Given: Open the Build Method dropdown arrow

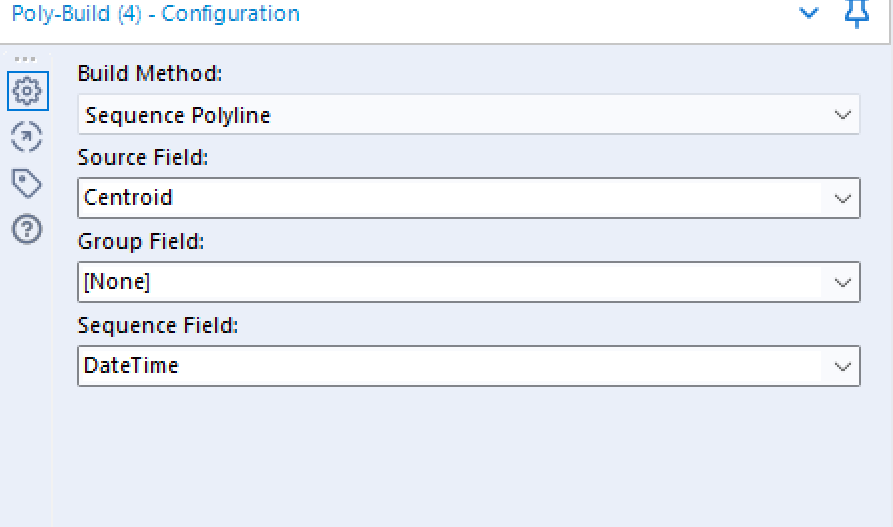Looking at the screenshot, I should click(x=842, y=115).
